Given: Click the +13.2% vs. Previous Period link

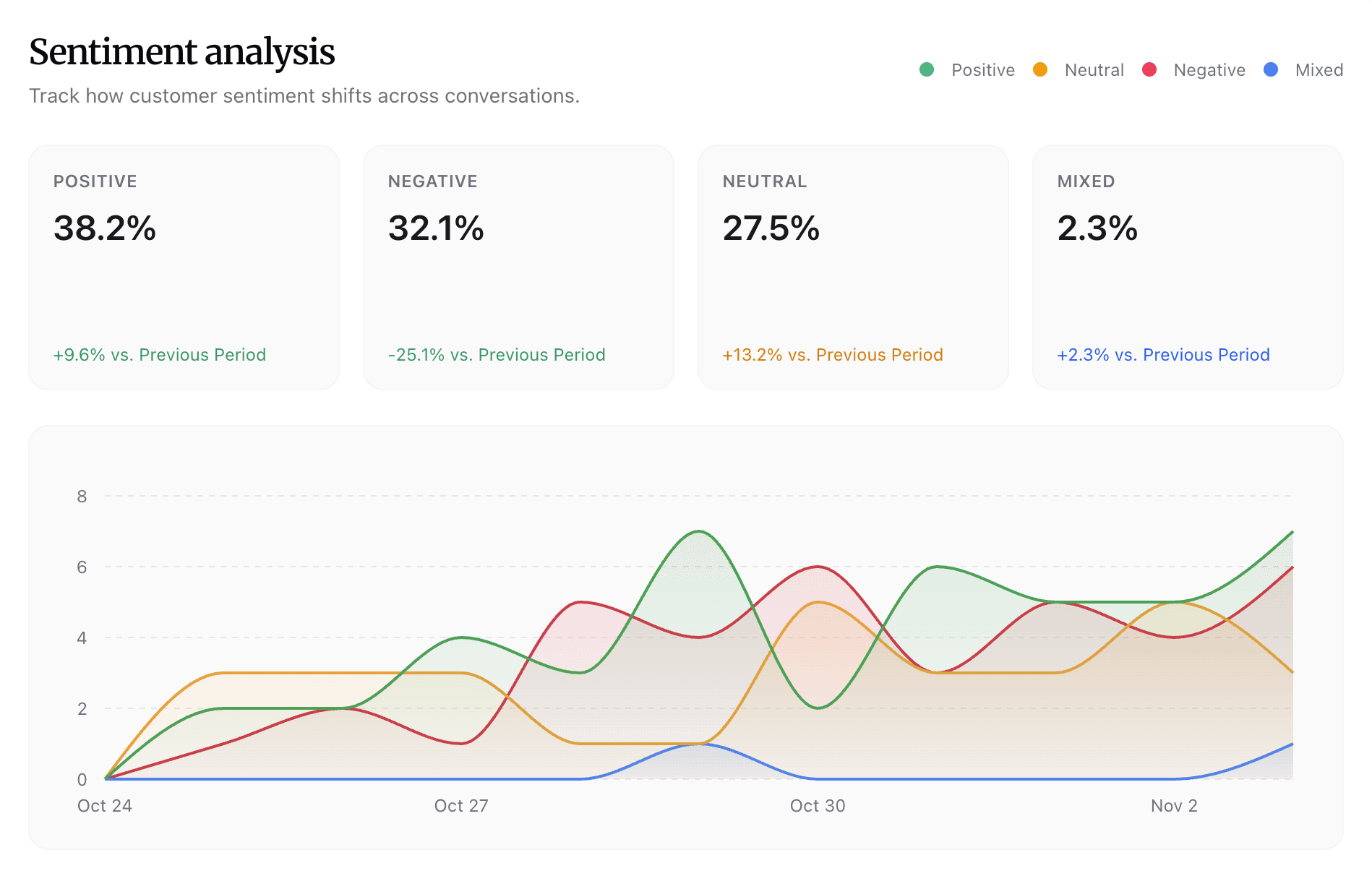Looking at the screenshot, I should coord(832,355).
